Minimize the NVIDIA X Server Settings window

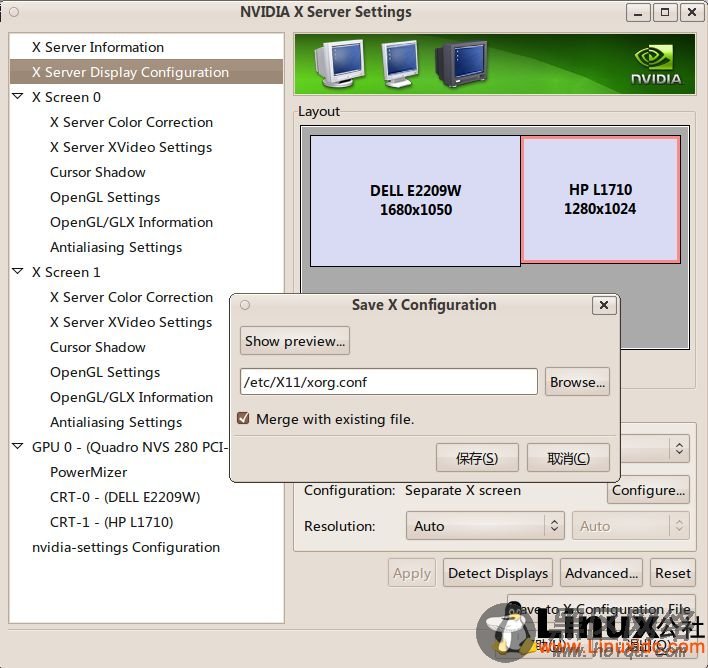638,12
